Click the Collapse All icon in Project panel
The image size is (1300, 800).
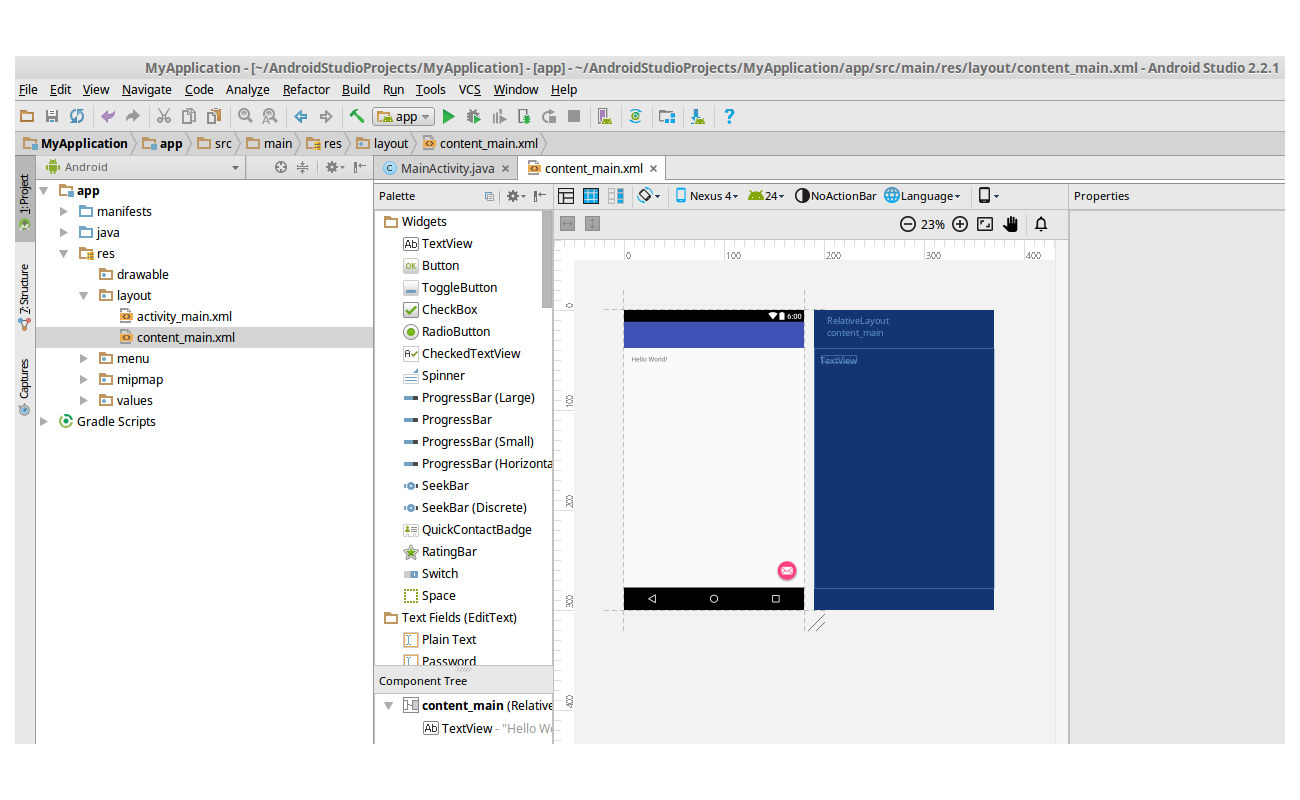tap(302, 167)
